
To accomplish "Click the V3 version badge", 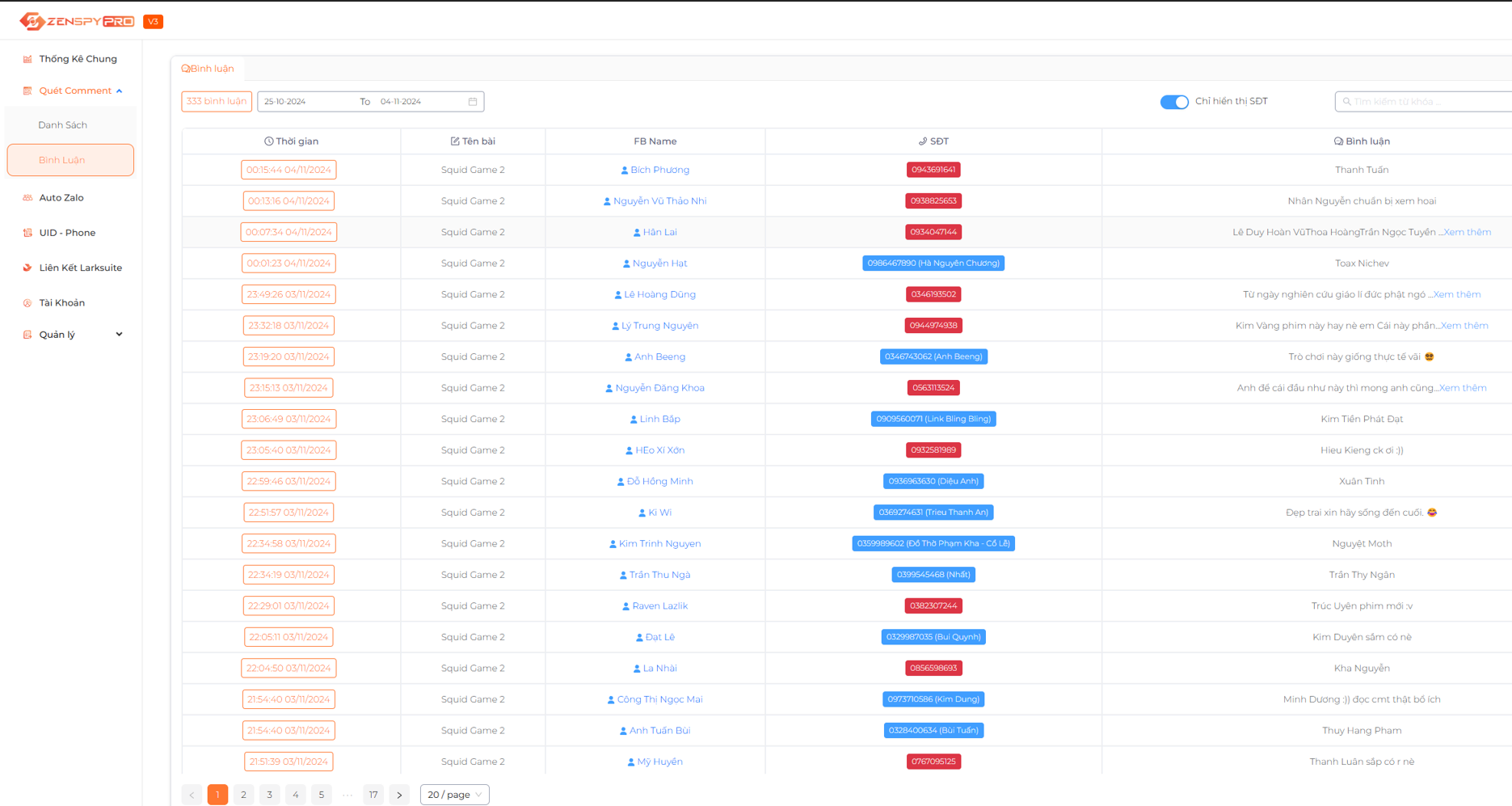I will (x=153, y=22).
